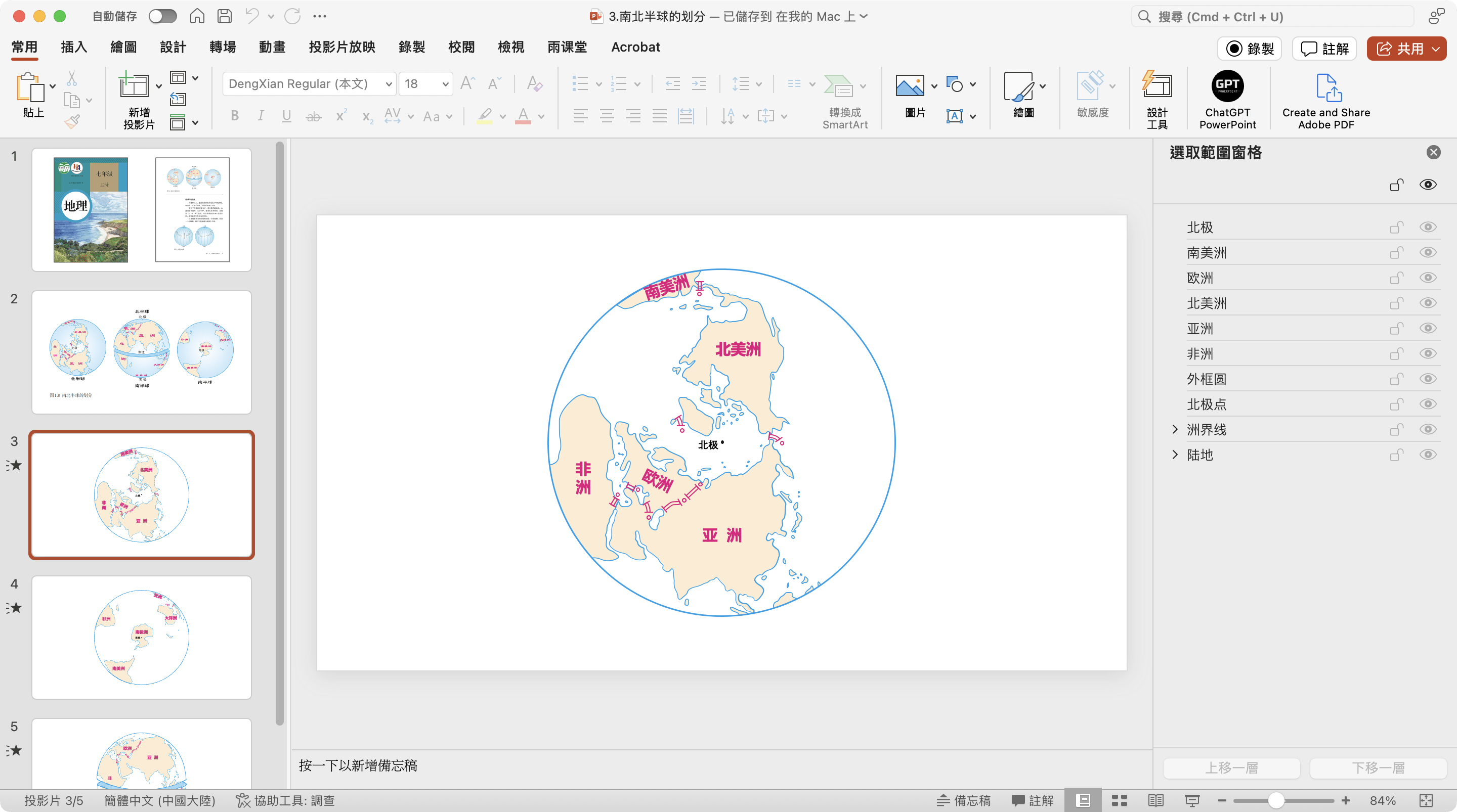Click the 共用 share button

point(1399,49)
